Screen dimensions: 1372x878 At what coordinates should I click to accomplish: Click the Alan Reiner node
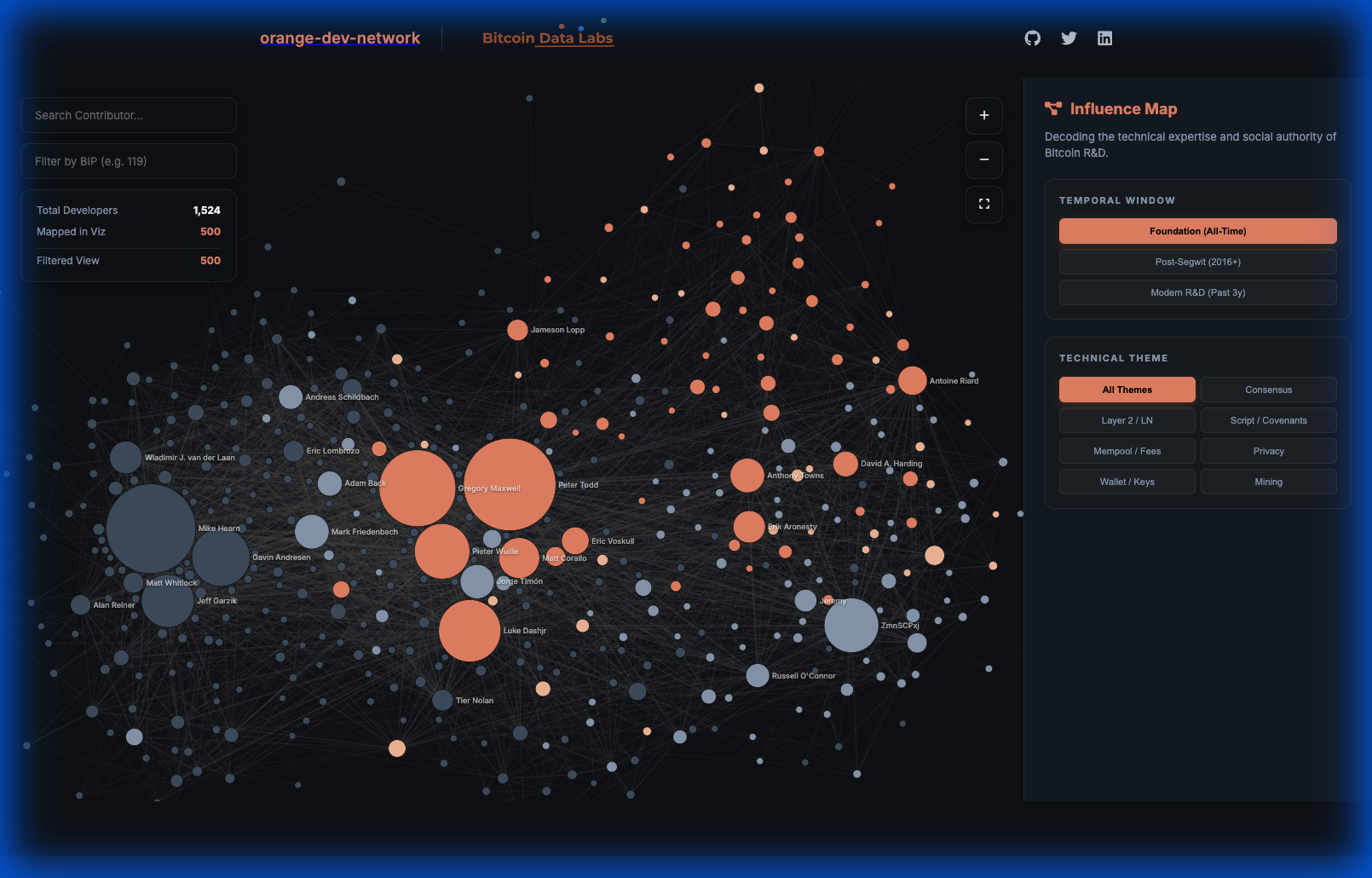[80, 605]
